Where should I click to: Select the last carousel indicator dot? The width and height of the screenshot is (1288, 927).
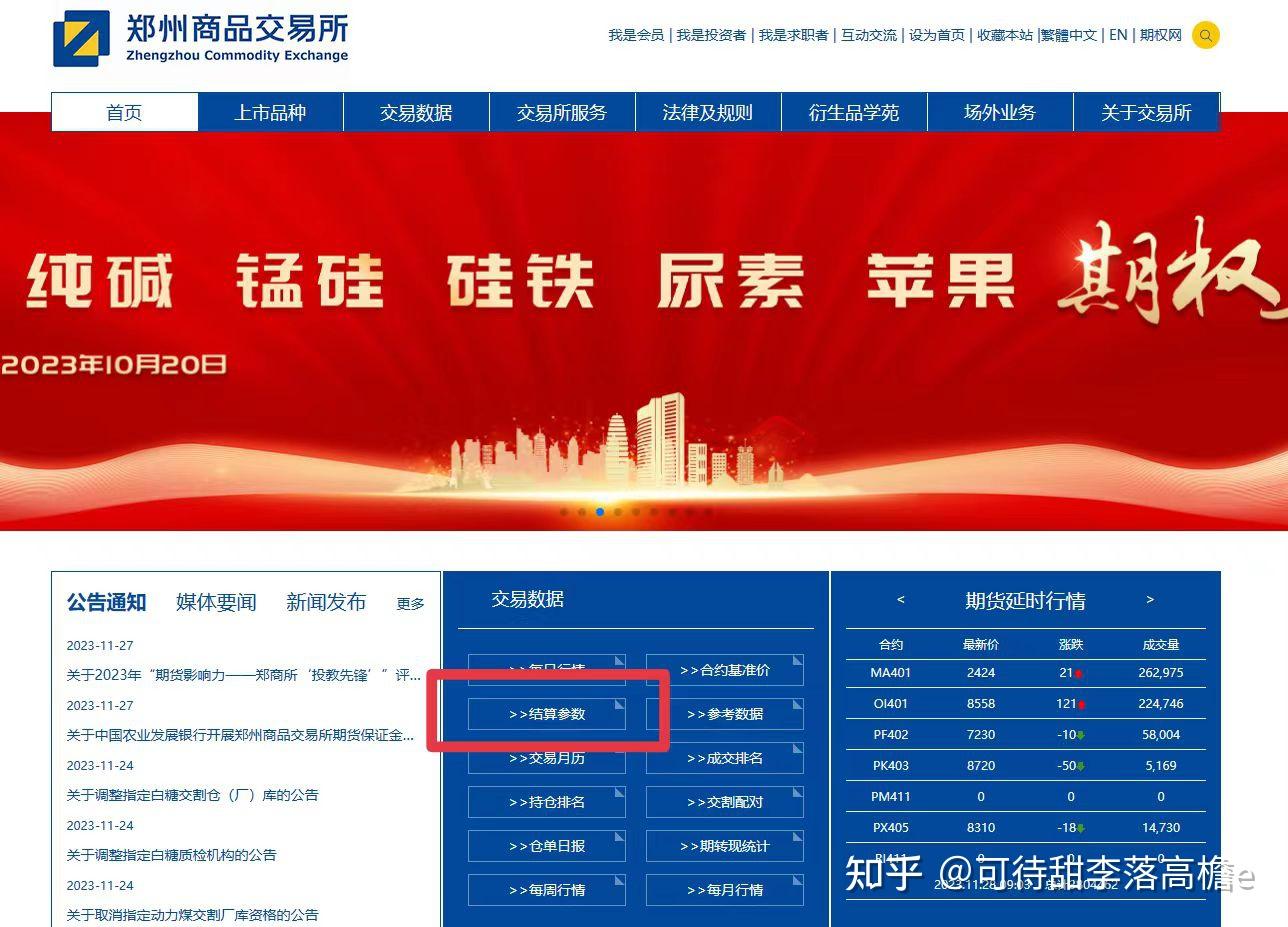tap(708, 511)
